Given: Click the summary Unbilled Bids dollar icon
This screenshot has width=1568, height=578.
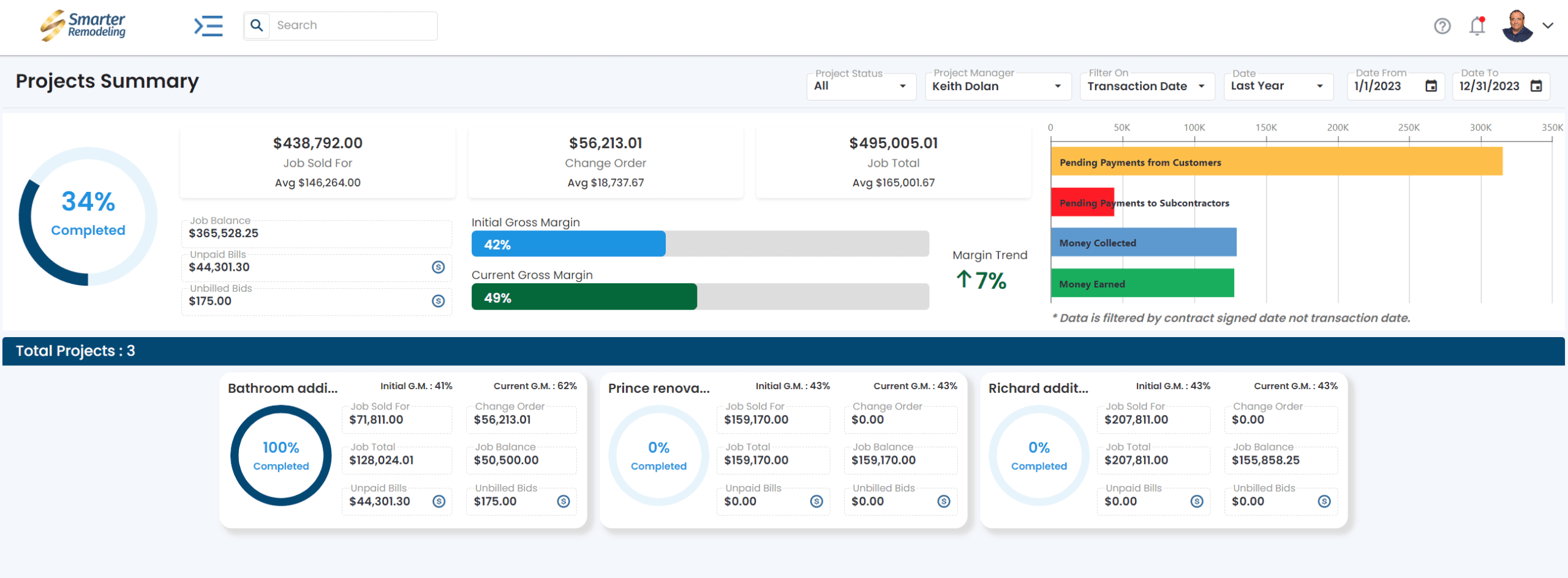Looking at the screenshot, I should [x=438, y=301].
